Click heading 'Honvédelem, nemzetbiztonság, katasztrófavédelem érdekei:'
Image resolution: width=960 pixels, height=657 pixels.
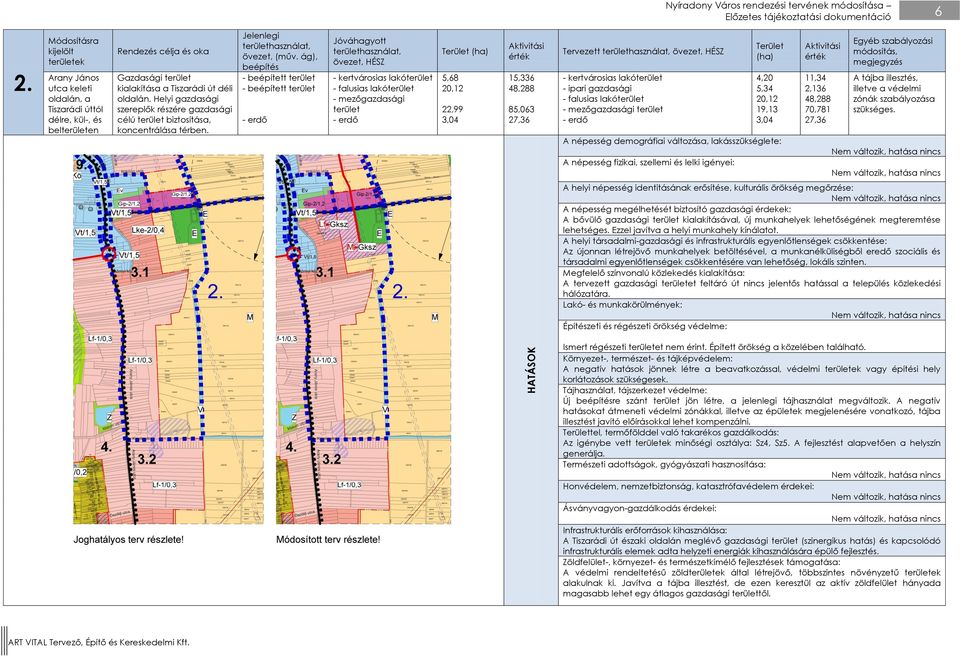pyautogui.click(x=688, y=486)
